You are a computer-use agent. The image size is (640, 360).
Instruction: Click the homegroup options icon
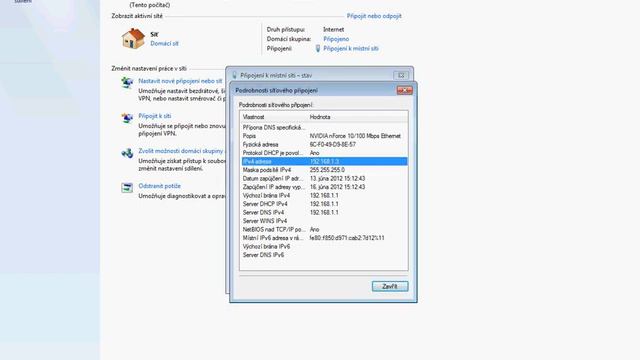tap(127, 153)
